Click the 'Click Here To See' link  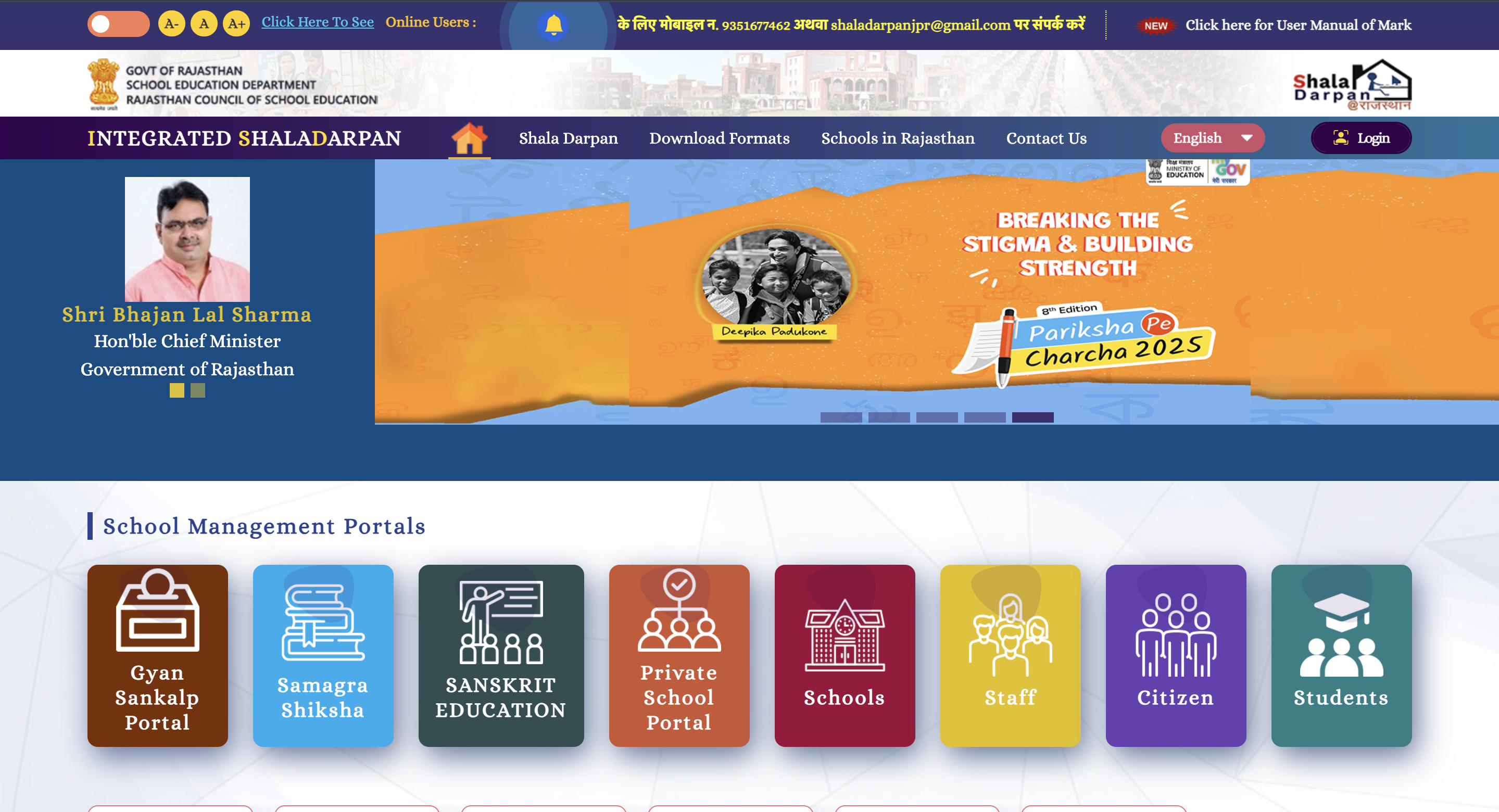point(317,21)
